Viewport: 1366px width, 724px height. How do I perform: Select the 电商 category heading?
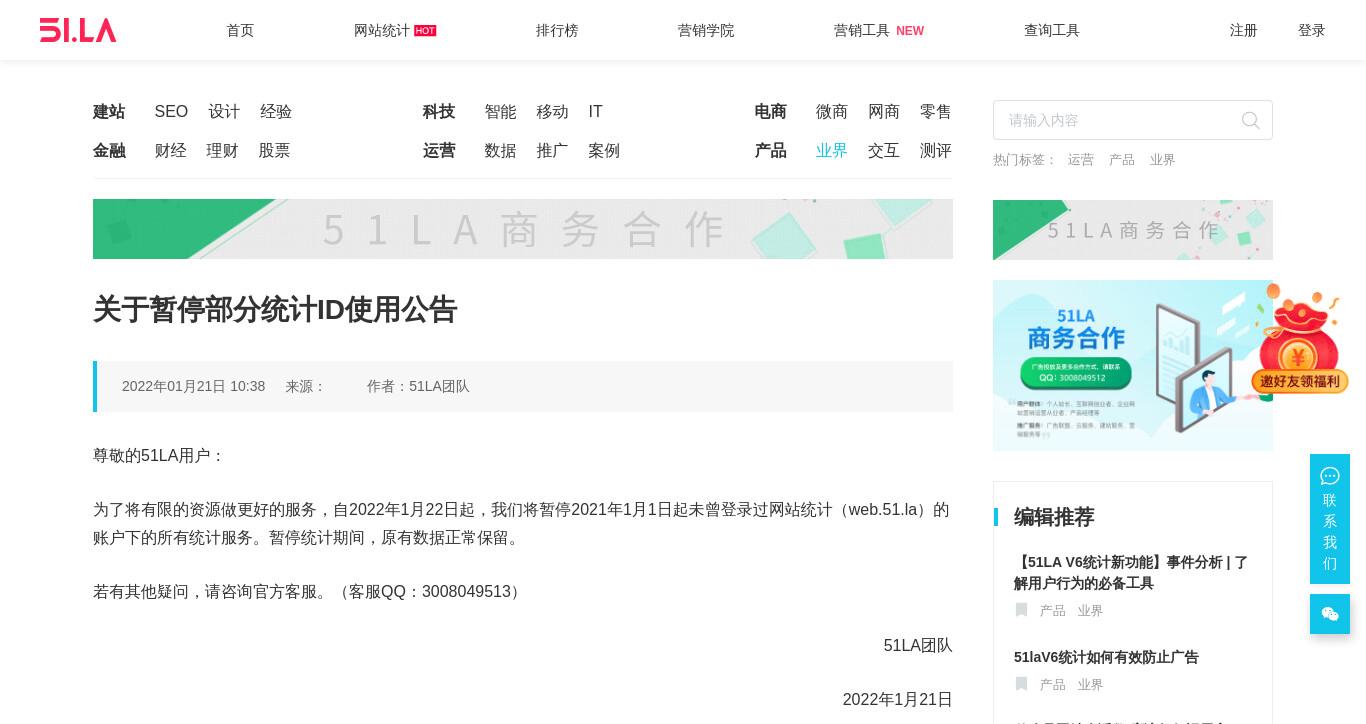(x=770, y=112)
